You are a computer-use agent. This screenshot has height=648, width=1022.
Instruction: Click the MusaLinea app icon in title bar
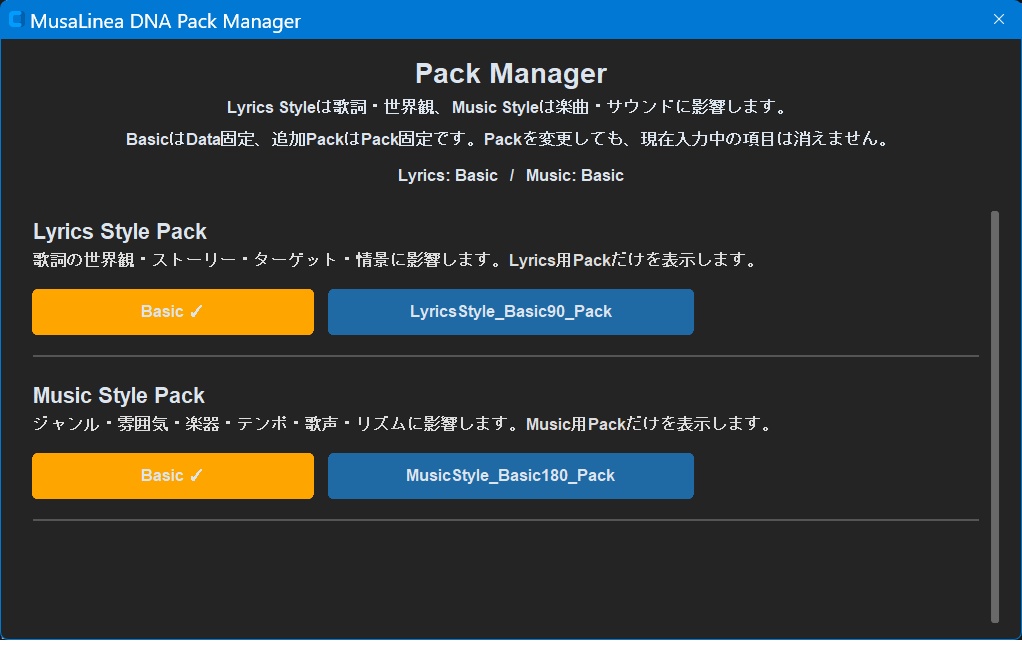click(x=16, y=20)
